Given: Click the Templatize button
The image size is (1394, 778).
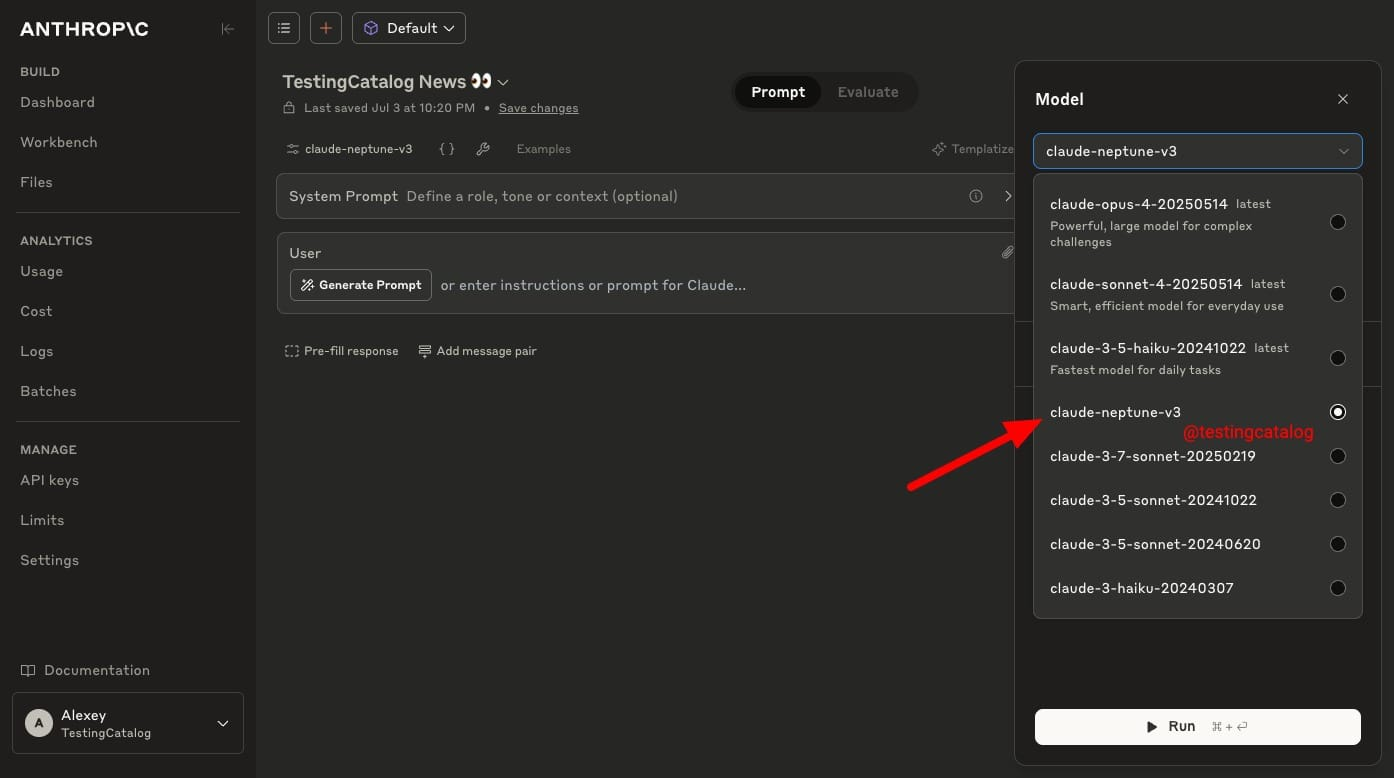Looking at the screenshot, I should click(972, 149).
